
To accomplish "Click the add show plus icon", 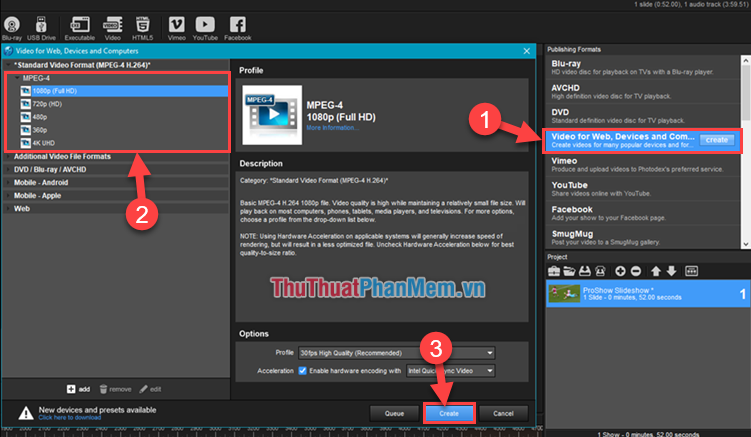I will click(620, 271).
